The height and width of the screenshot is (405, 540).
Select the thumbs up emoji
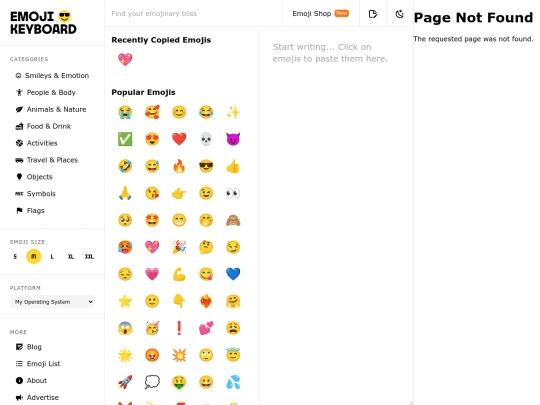(233, 166)
